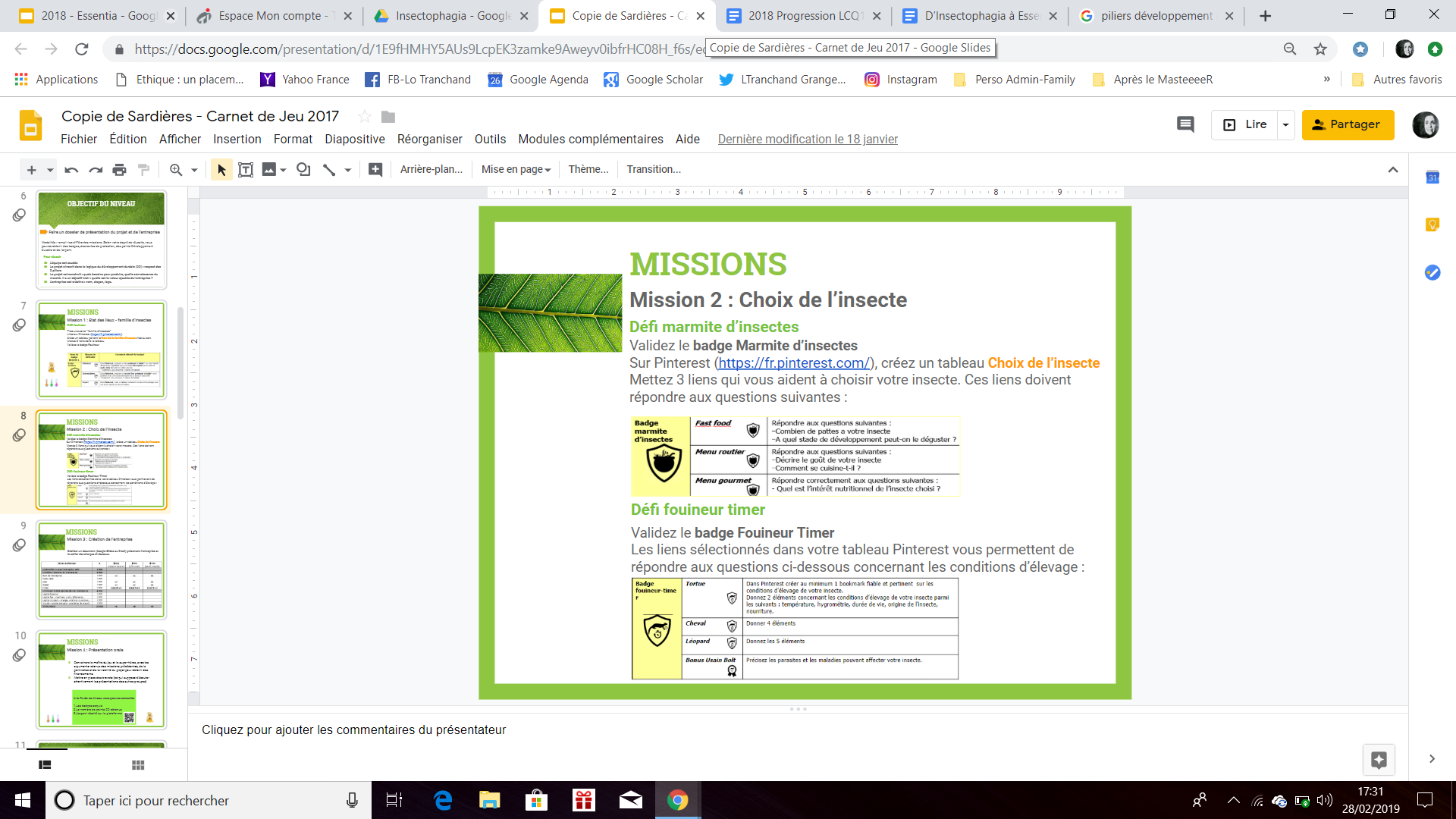Open the comment history icon

tap(1185, 124)
